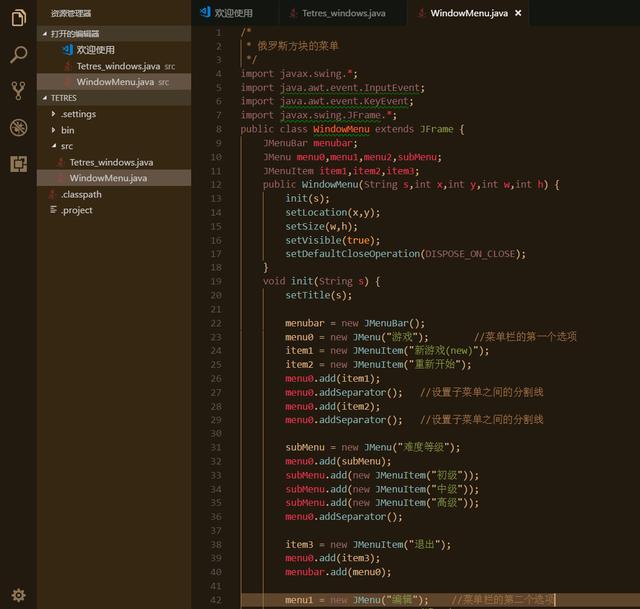Click the VS Code icon on 欢迎使用 tab
The height and width of the screenshot is (609, 640).
tap(204, 13)
